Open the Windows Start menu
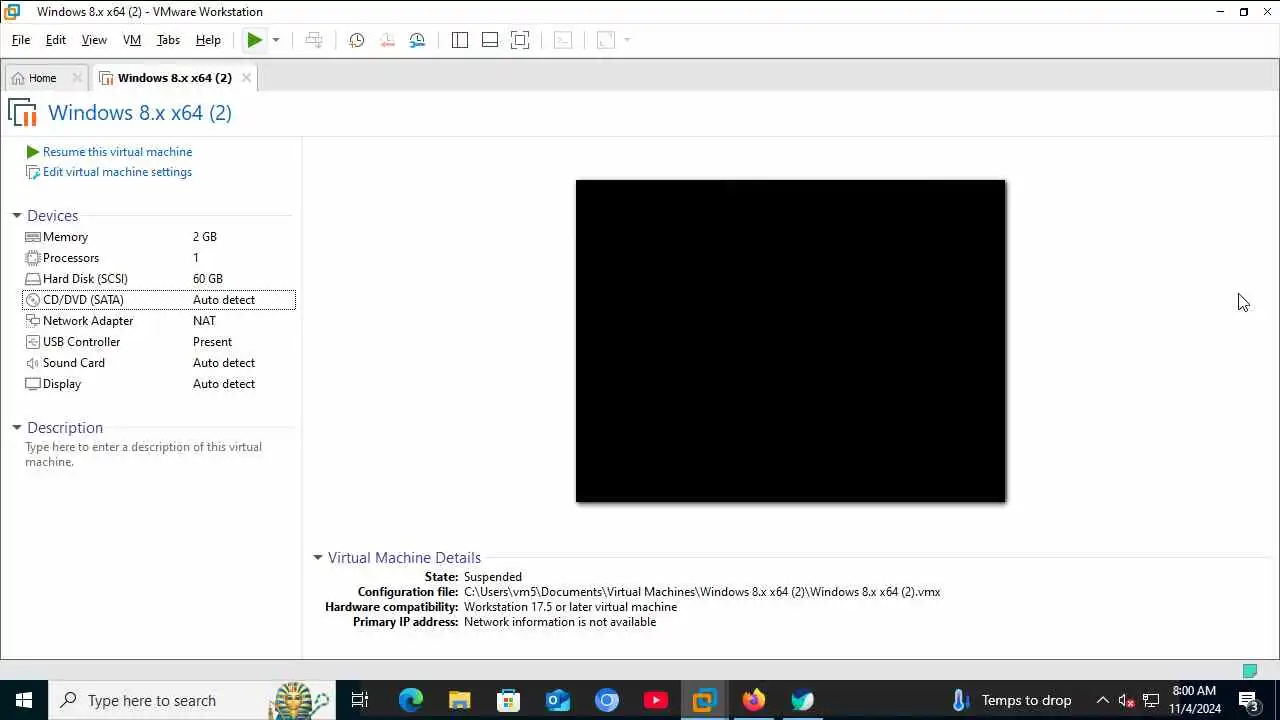This screenshot has height=720, width=1280. pyautogui.click(x=24, y=700)
